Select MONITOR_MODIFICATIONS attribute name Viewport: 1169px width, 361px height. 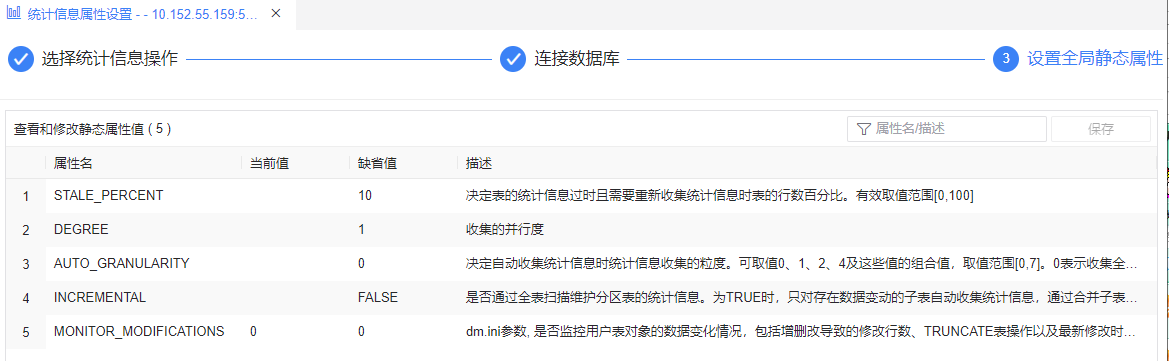coord(139,331)
